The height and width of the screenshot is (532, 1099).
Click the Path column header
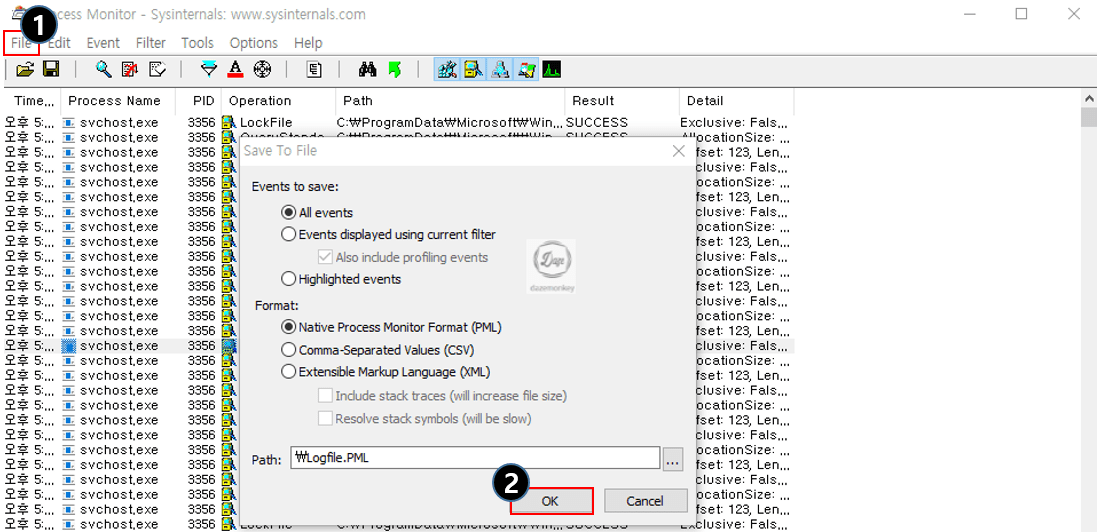[x=450, y=101]
